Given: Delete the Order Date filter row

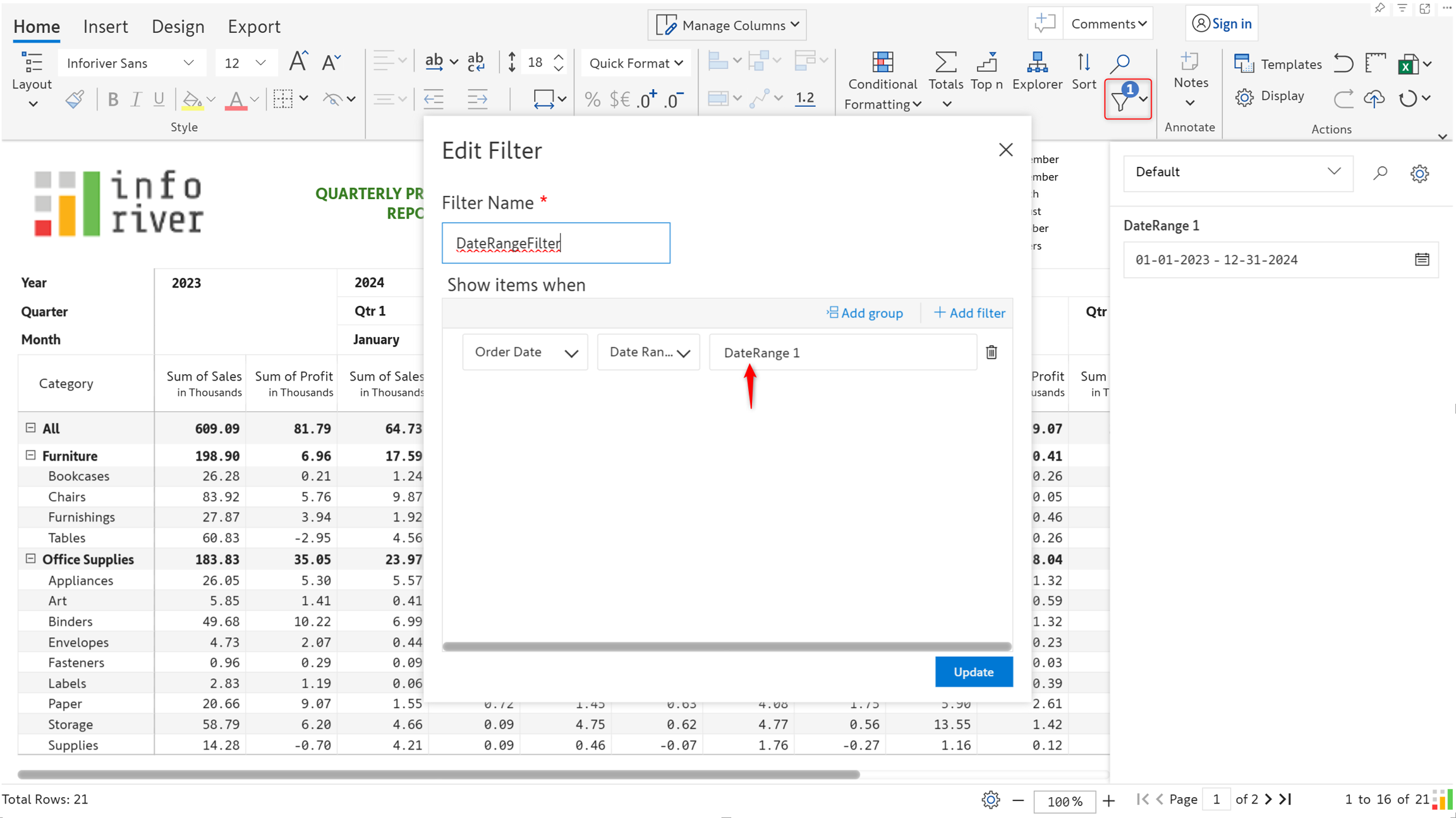Looking at the screenshot, I should tap(992, 352).
